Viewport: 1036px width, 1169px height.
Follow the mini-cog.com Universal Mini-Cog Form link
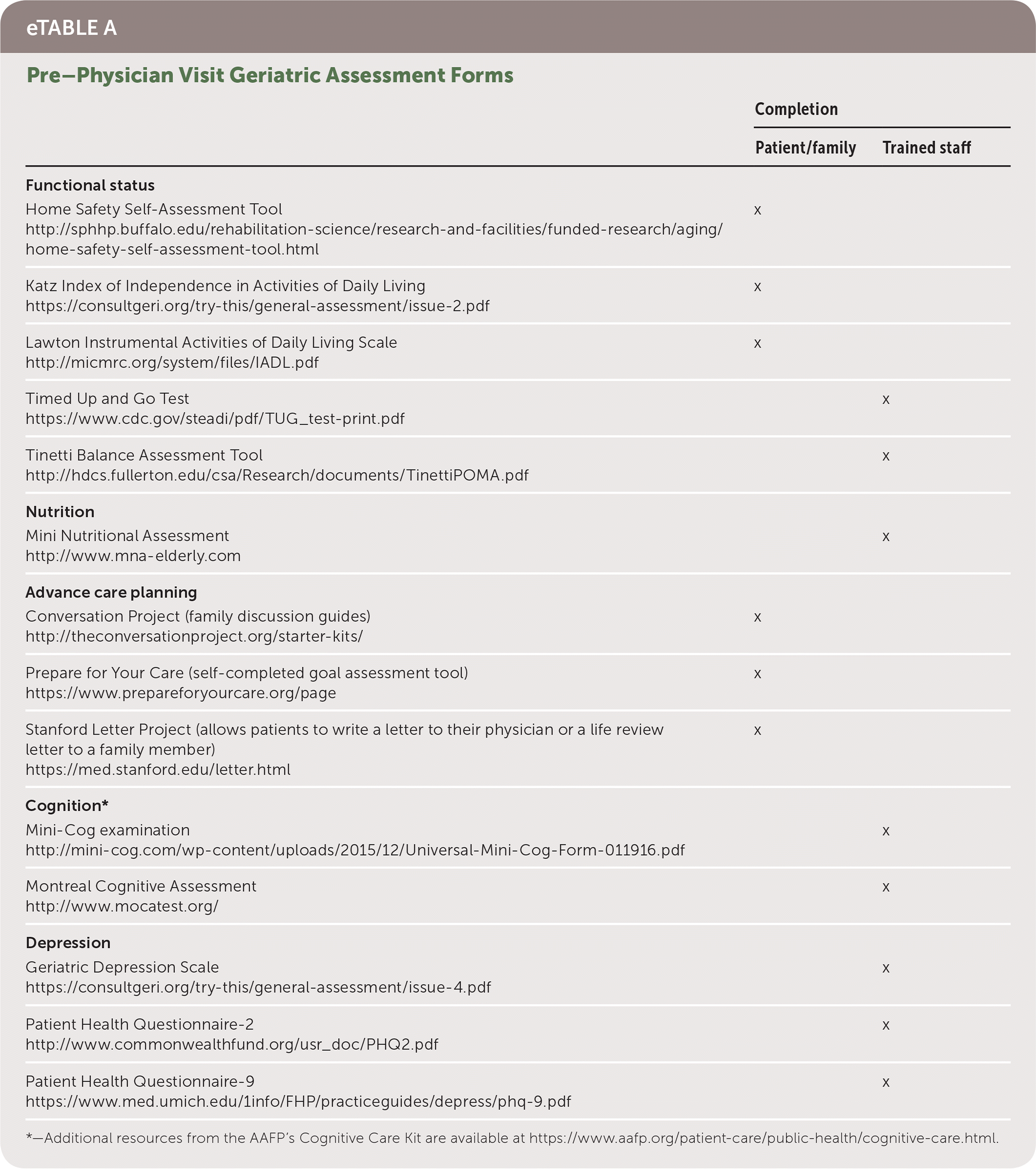[354, 850]
